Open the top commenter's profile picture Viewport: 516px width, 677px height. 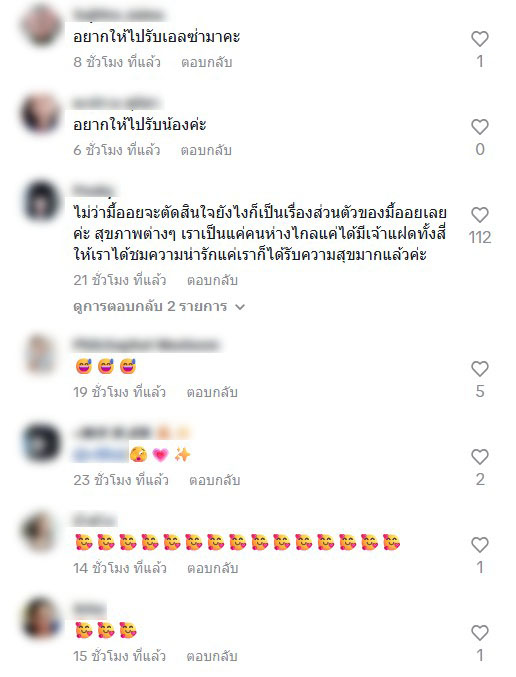41,25
